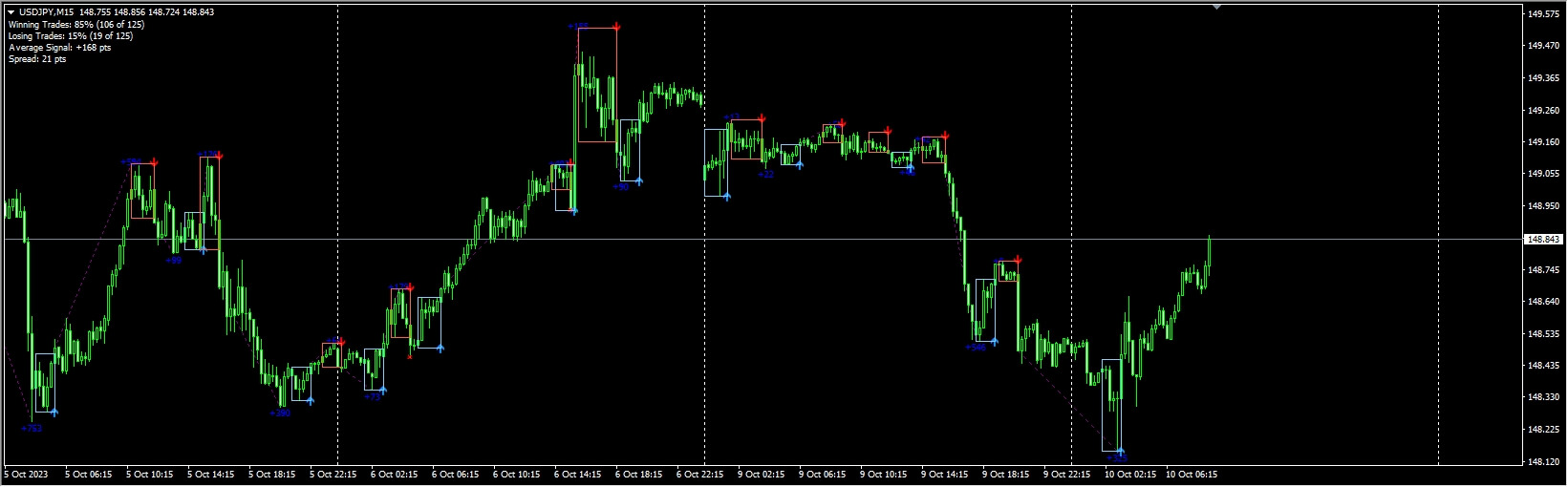1568x487 pixels.
Task: Click the '9 Oct 06:15' time axis label
Action: pos(823,474)
